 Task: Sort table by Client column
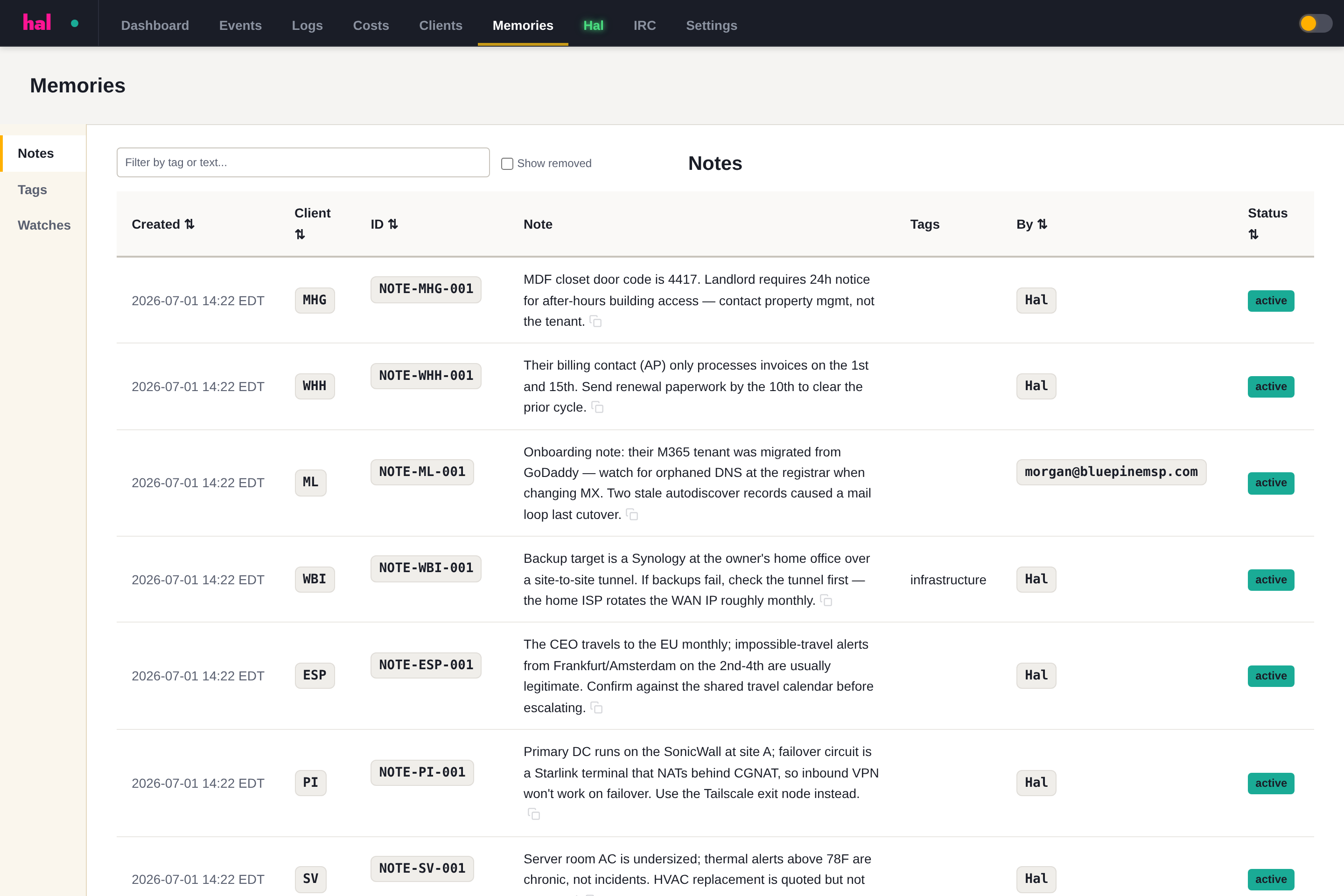pyautogui.click(x=312, y=224)
